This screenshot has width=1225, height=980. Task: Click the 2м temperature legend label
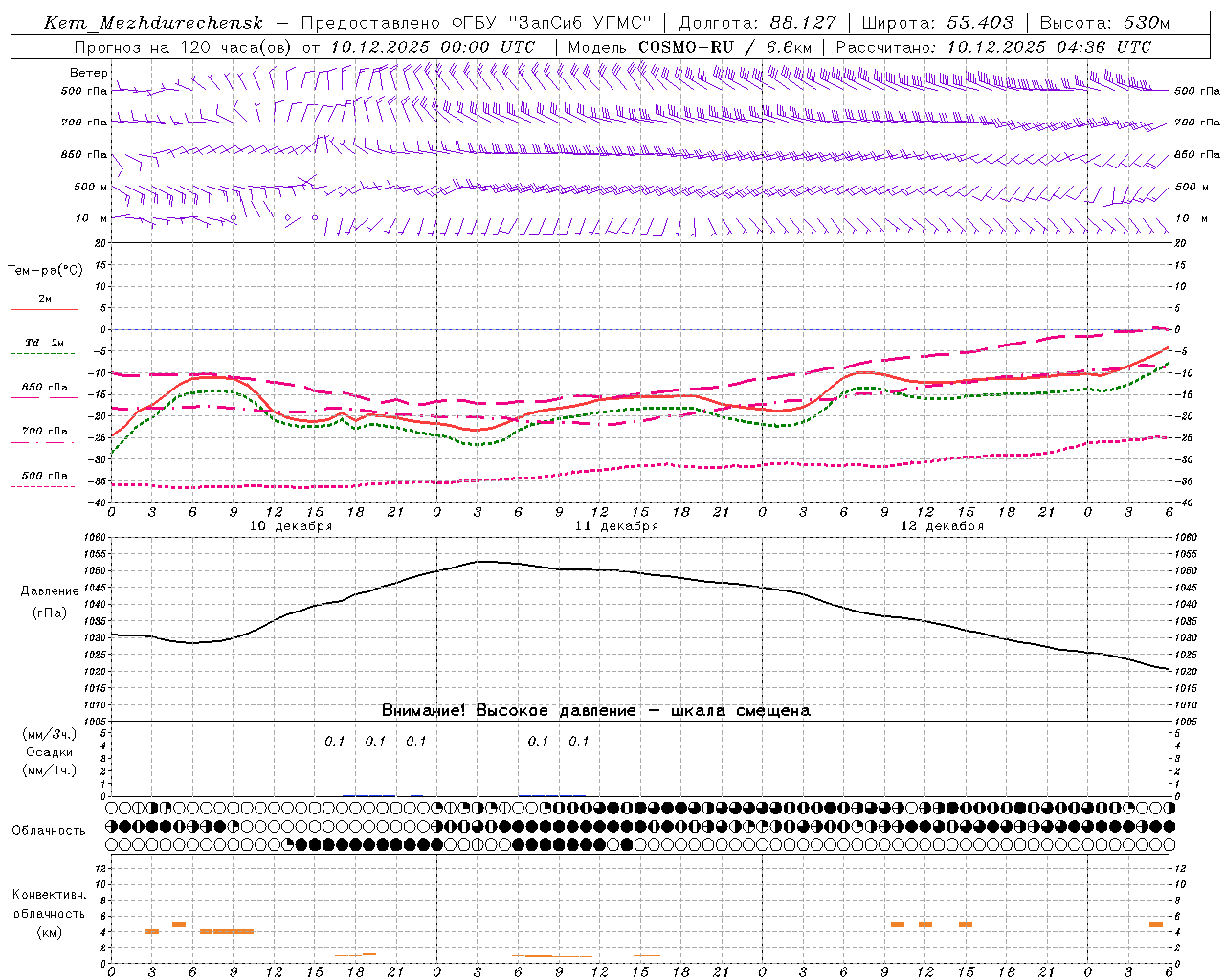tap(45, 300)
